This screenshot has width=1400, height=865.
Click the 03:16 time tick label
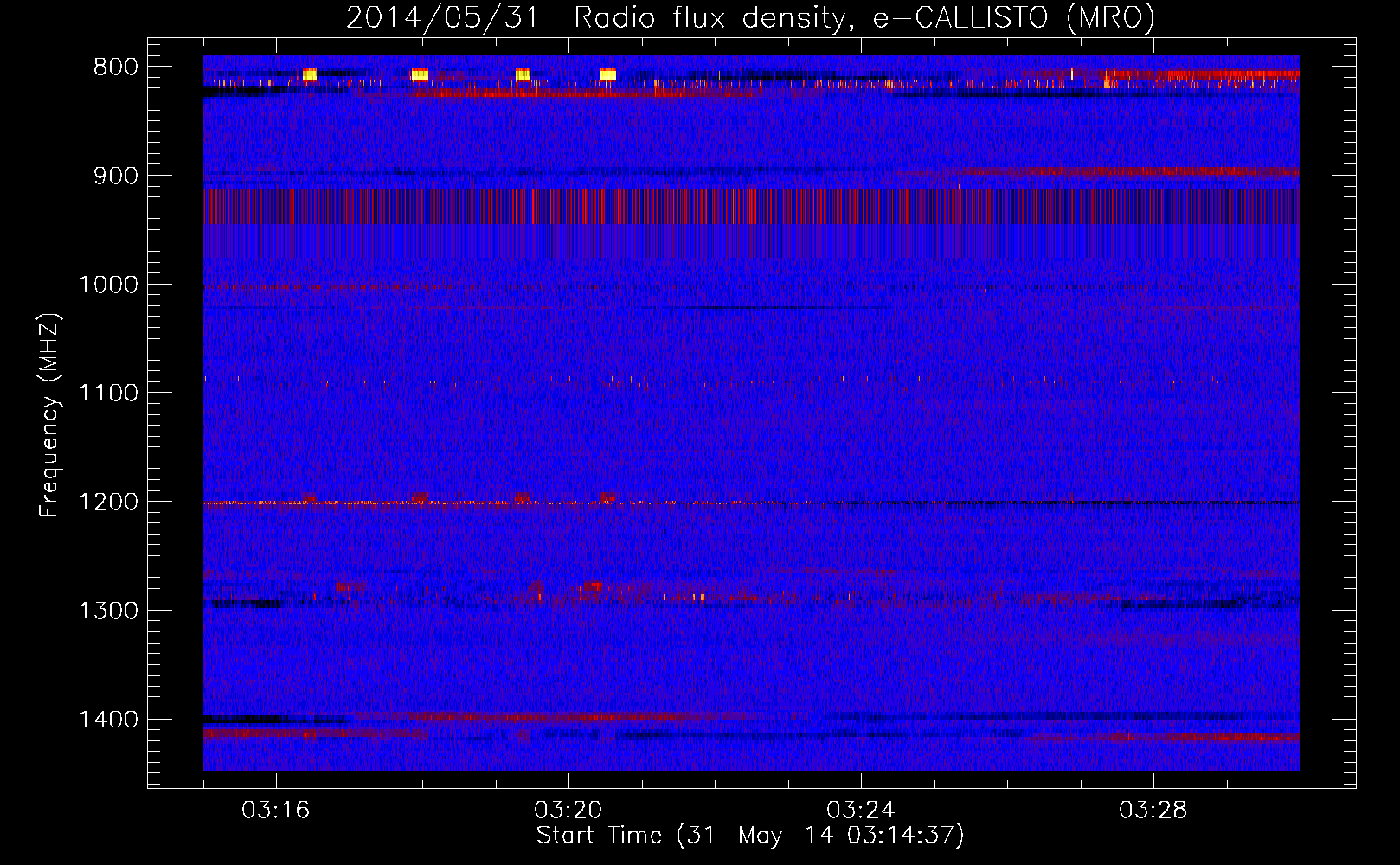click(x=276, y=811)
